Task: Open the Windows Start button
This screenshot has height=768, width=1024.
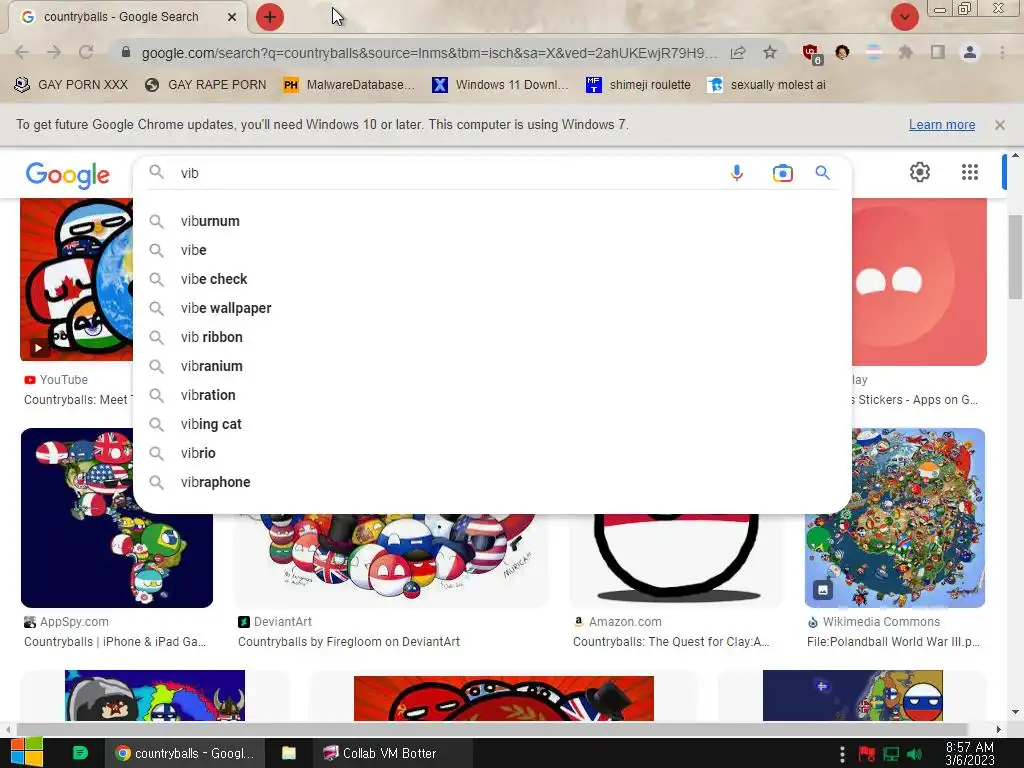Action: 27,752
